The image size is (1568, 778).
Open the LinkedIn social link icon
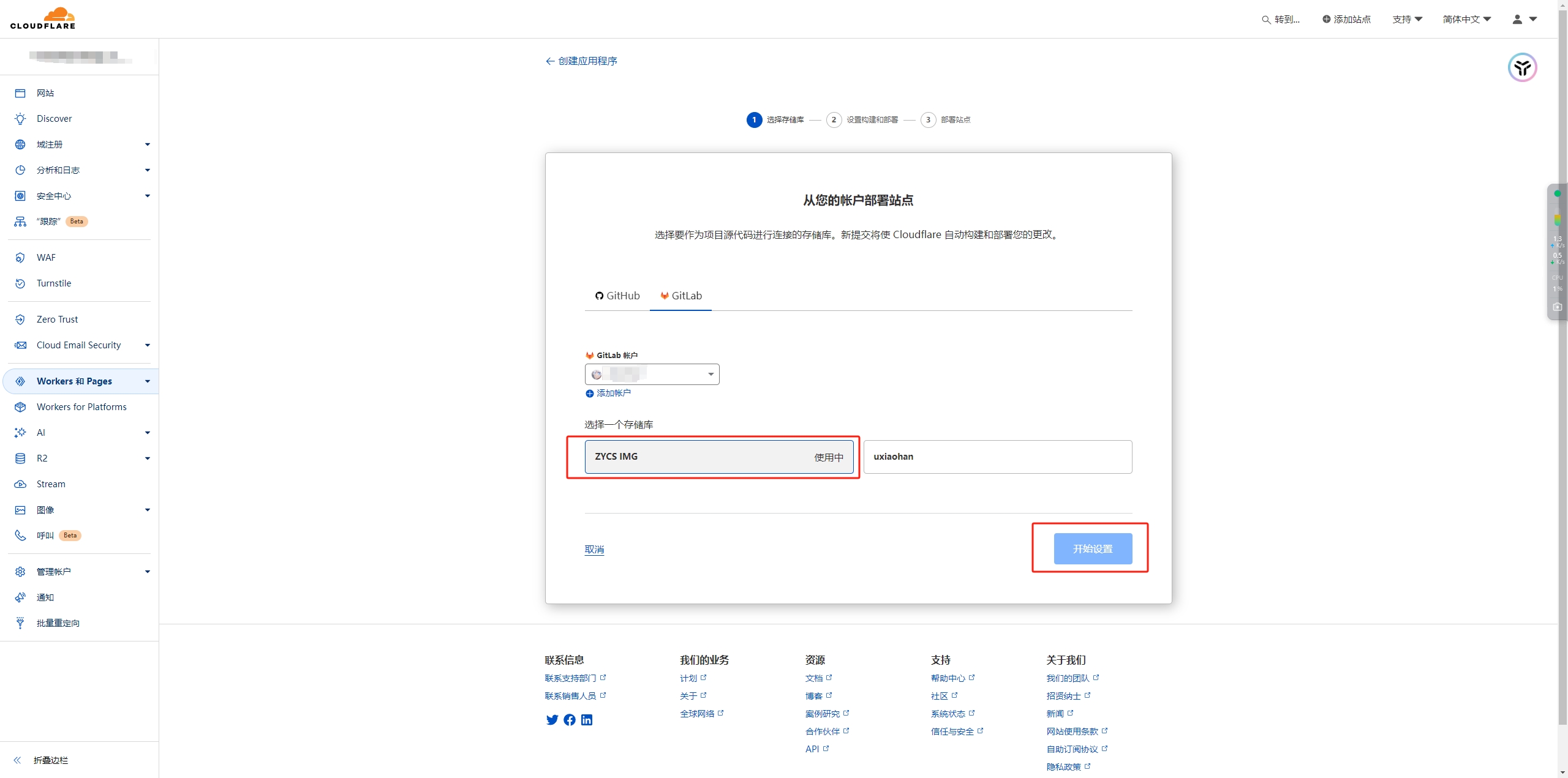pos(587,720)
